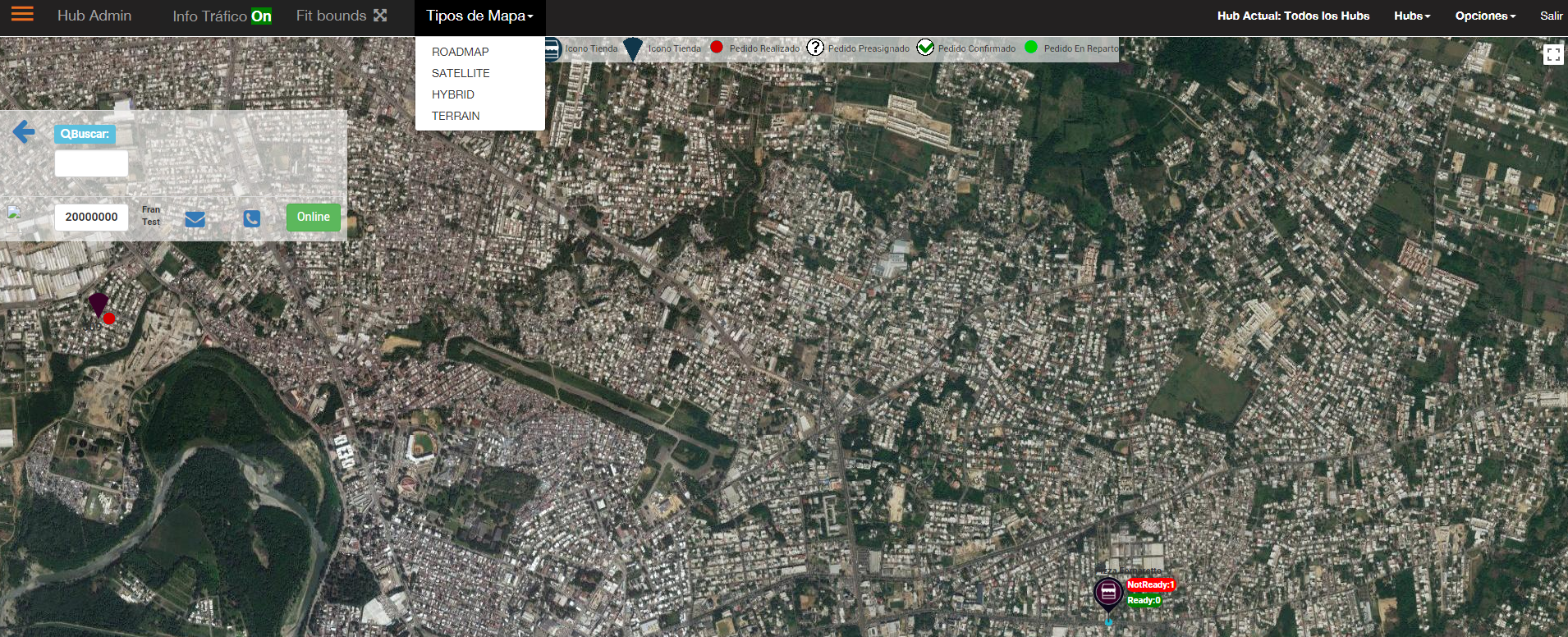Click the Hub Admin link
The image size is (1568, 637).
(x=94, y=16)
